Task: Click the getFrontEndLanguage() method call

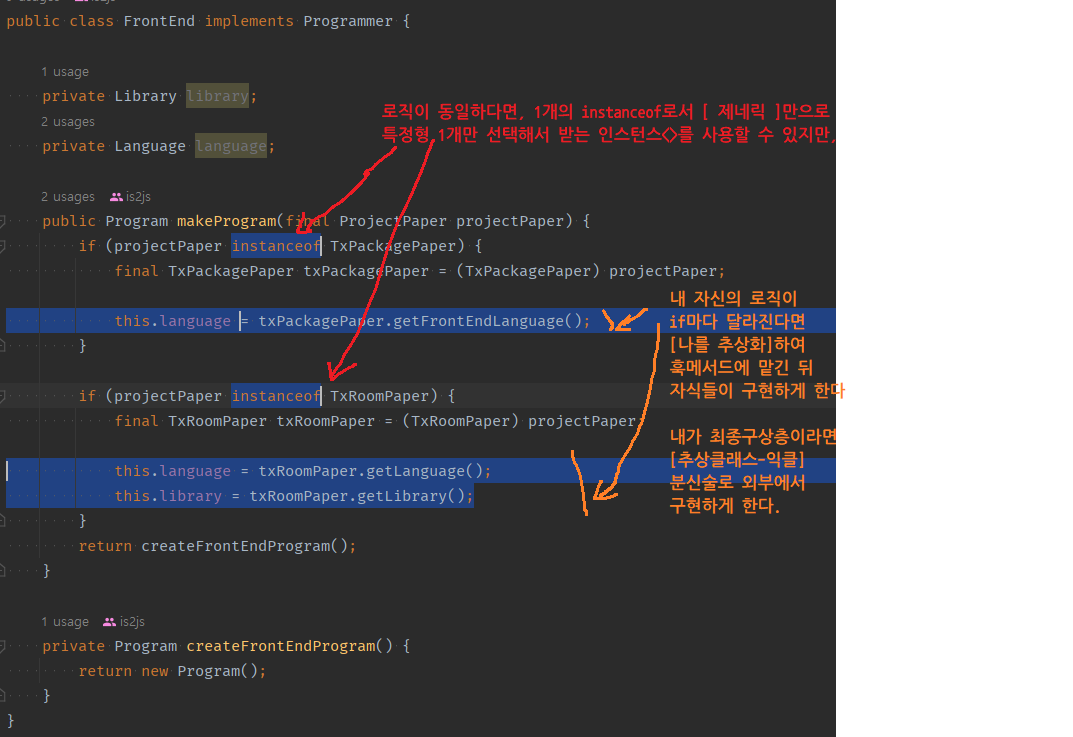Action: click(x=487, y=322)
